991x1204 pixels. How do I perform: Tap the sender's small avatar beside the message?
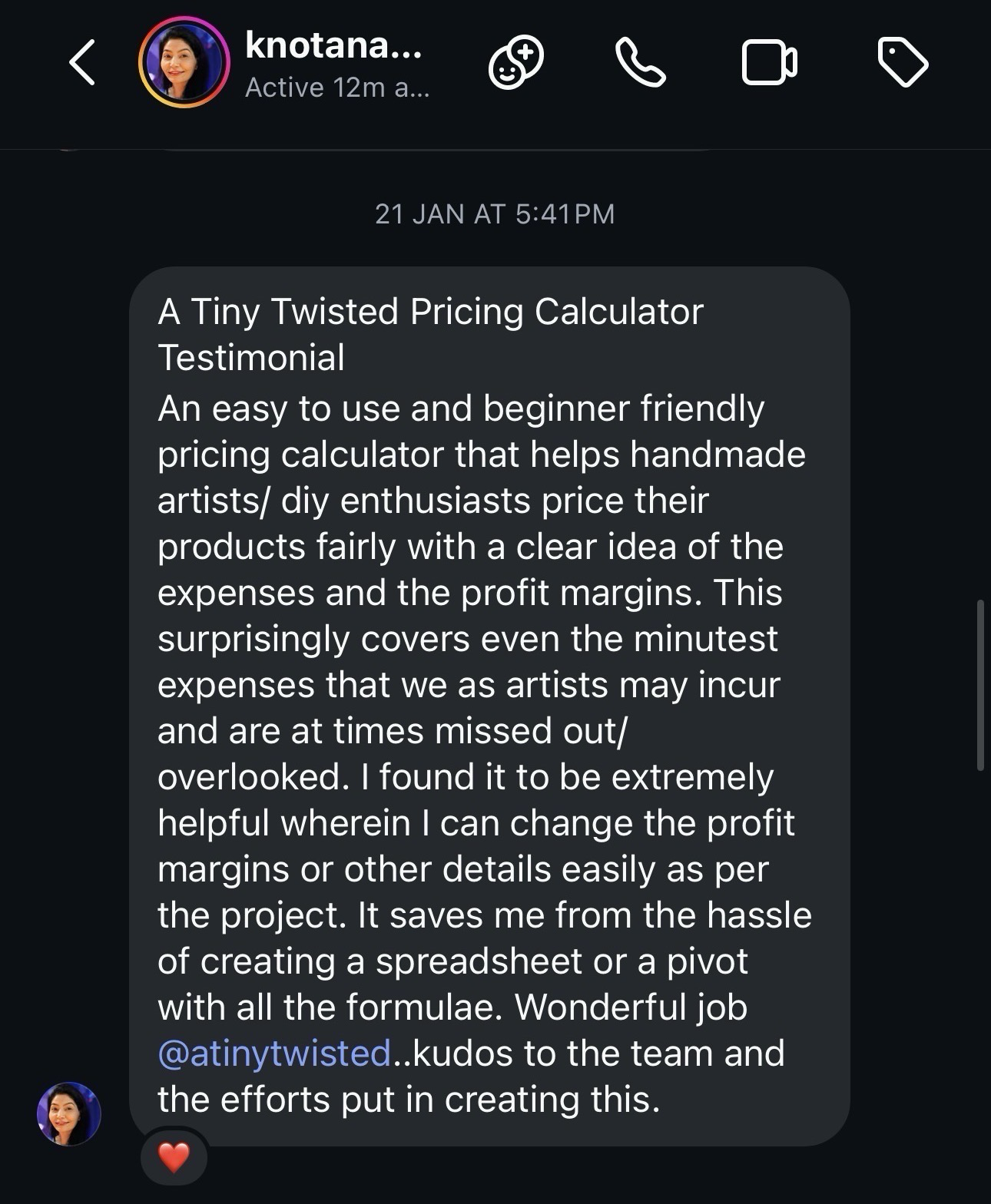click(x=69, y=1113)
